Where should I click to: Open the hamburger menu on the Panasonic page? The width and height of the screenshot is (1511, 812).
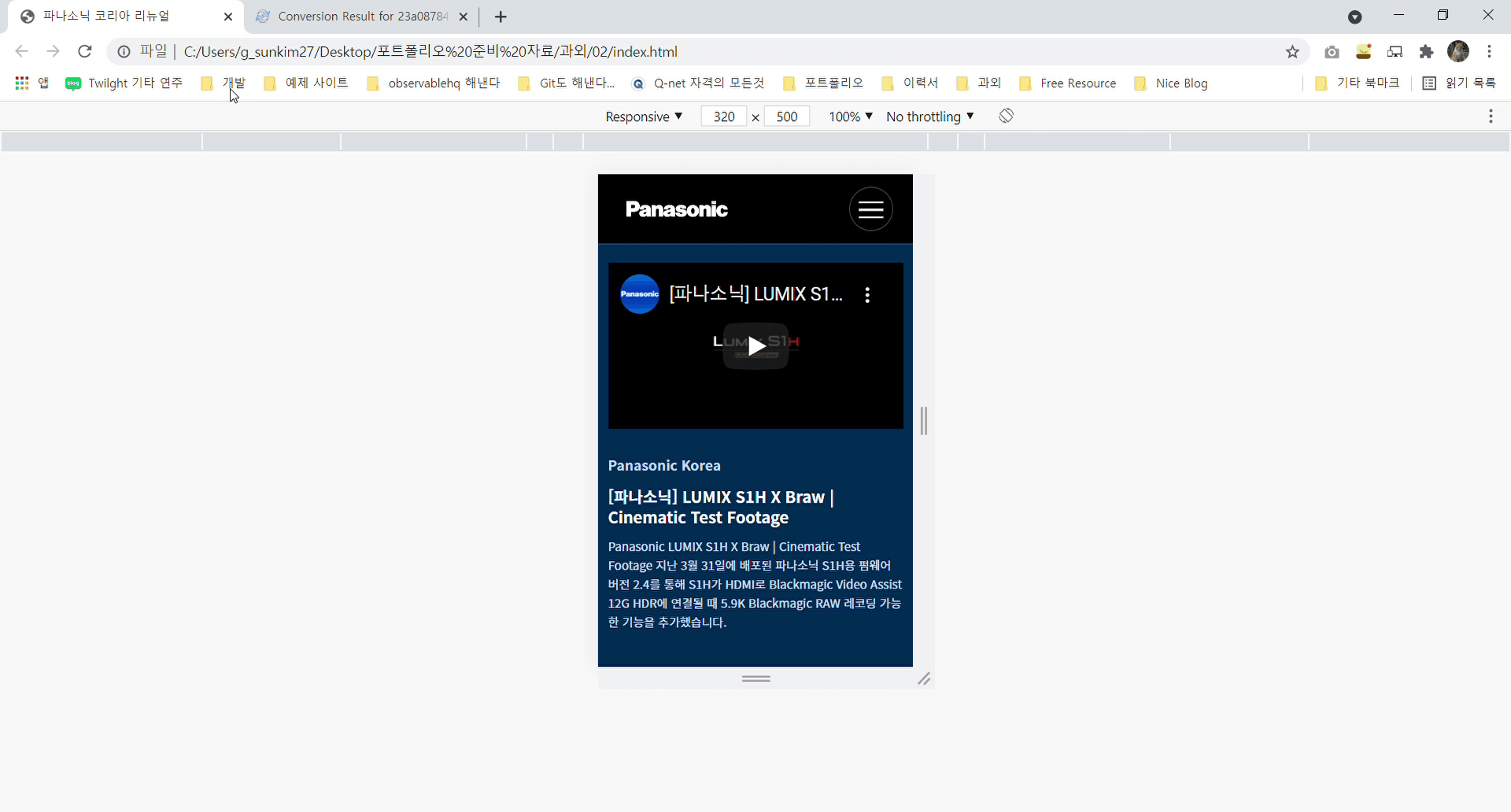(870, 209)
